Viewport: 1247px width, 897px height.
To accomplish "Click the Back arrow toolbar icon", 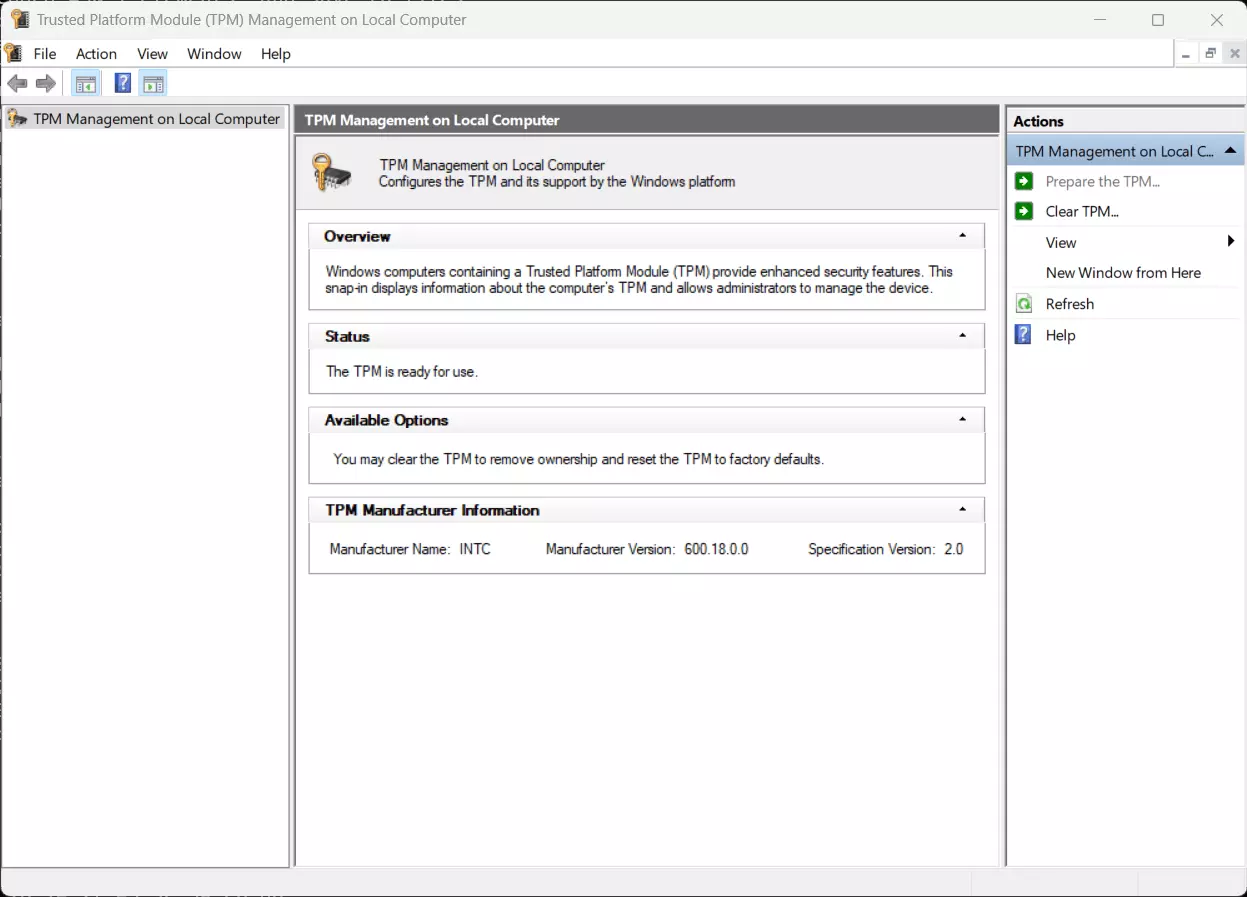I will coord(17,84).
